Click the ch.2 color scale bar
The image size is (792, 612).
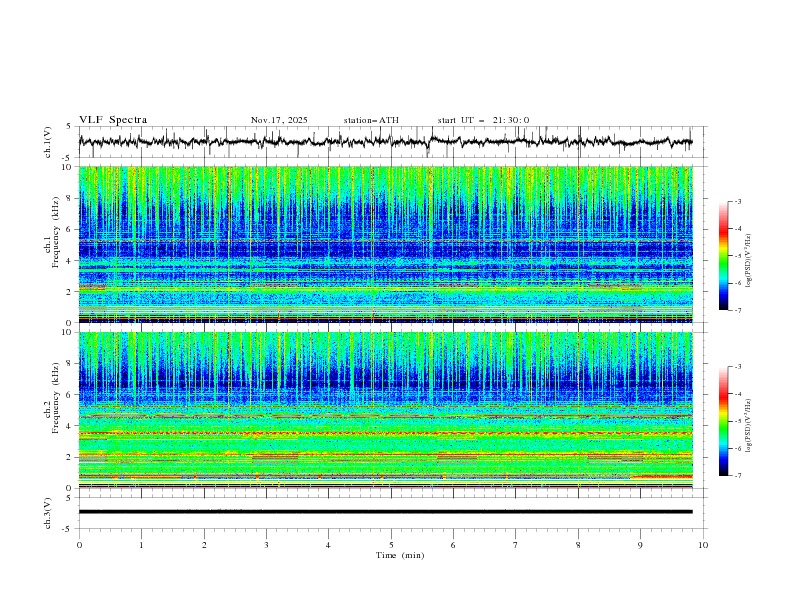click(723, 421)
